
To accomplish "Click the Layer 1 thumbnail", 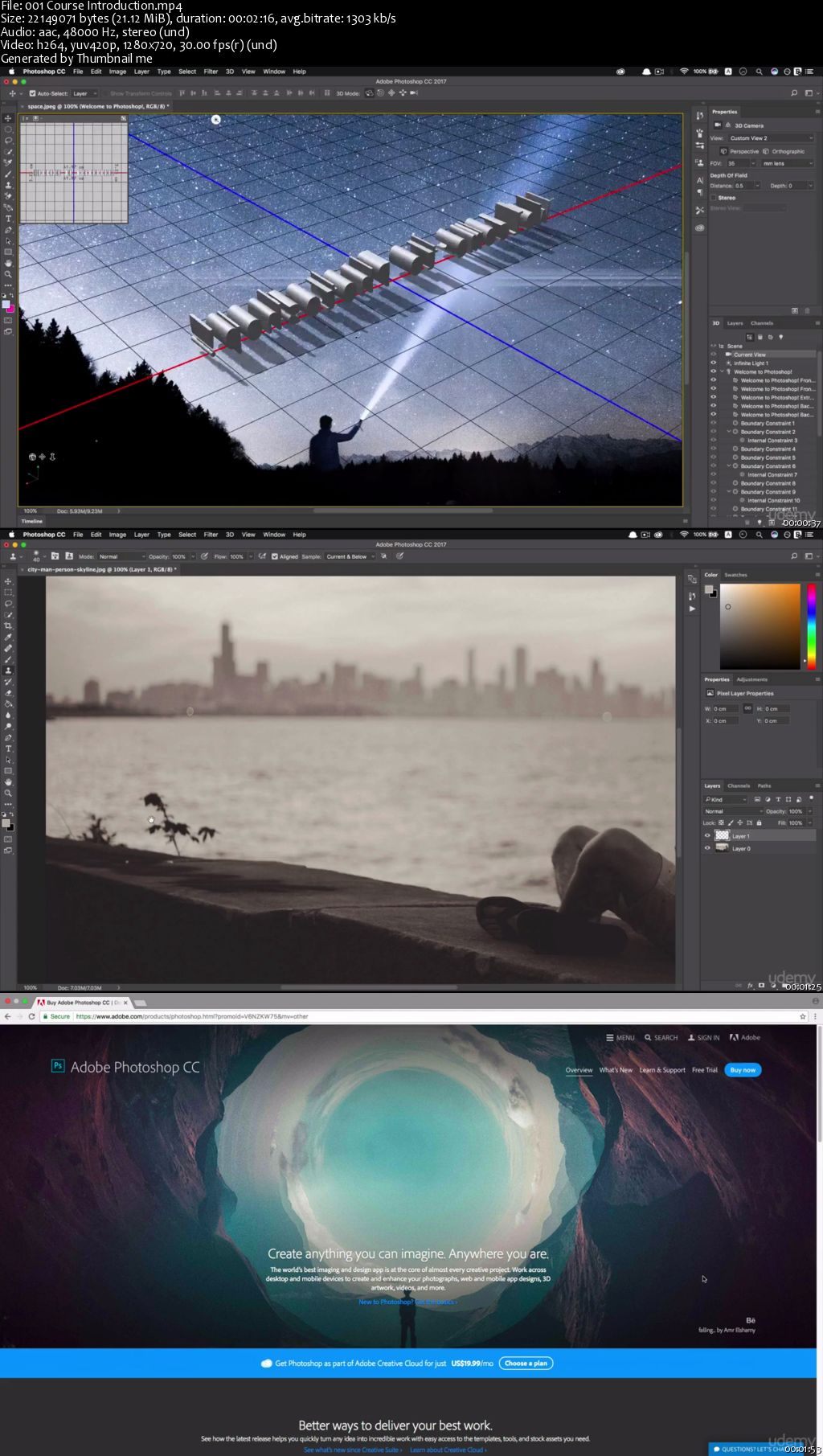I will (x=722, y=835).
